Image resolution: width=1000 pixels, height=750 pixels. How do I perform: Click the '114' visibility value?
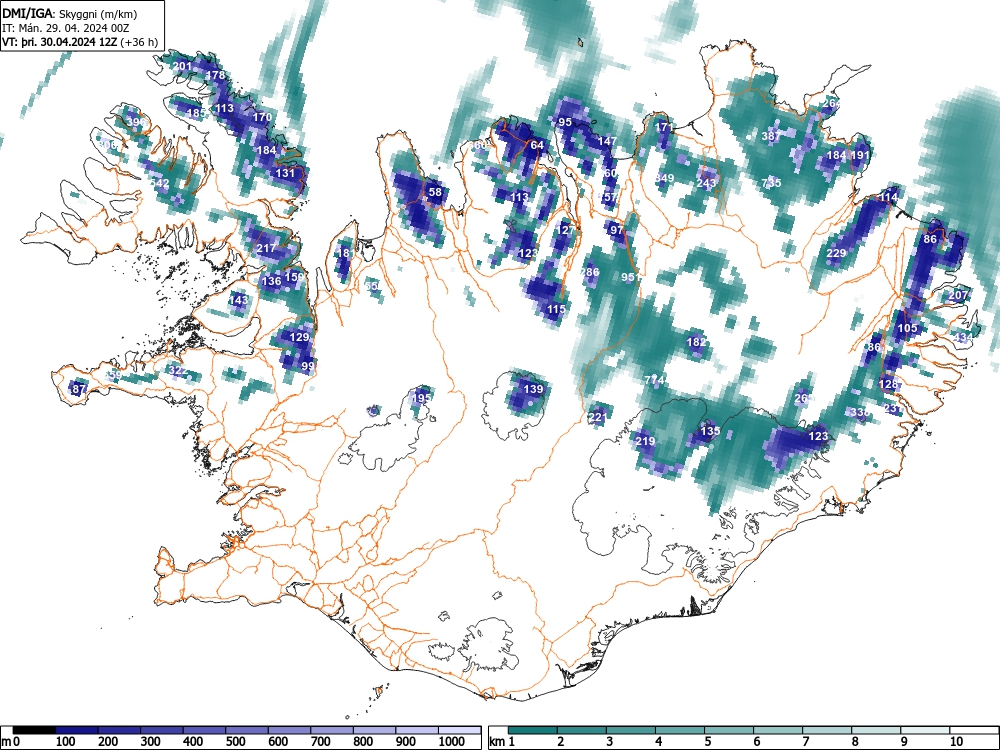[x=888, y=198]
